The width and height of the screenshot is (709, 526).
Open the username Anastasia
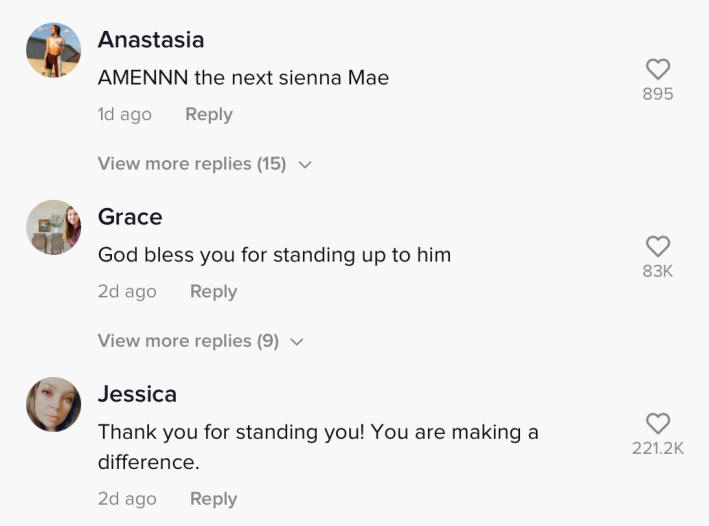(150, 40)
